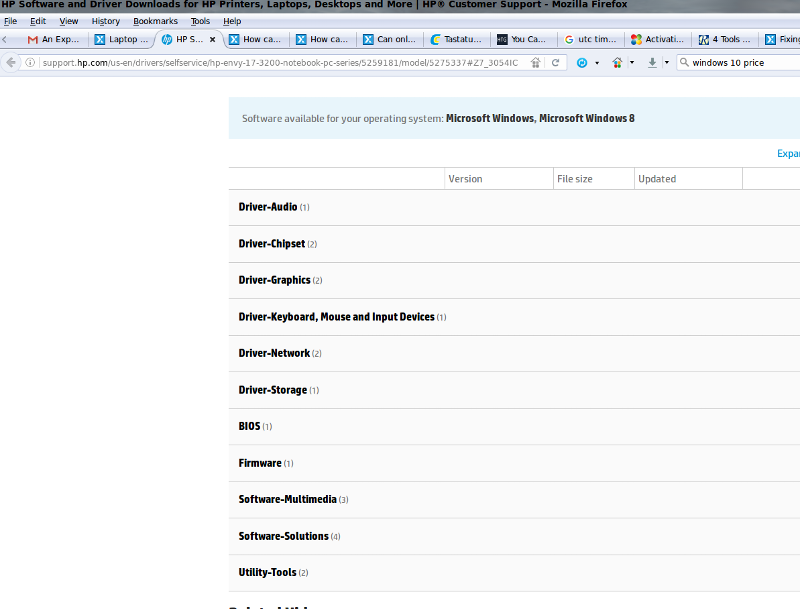Click the magnifier icon in search box

pyautogui.click(x=684, y=62)
